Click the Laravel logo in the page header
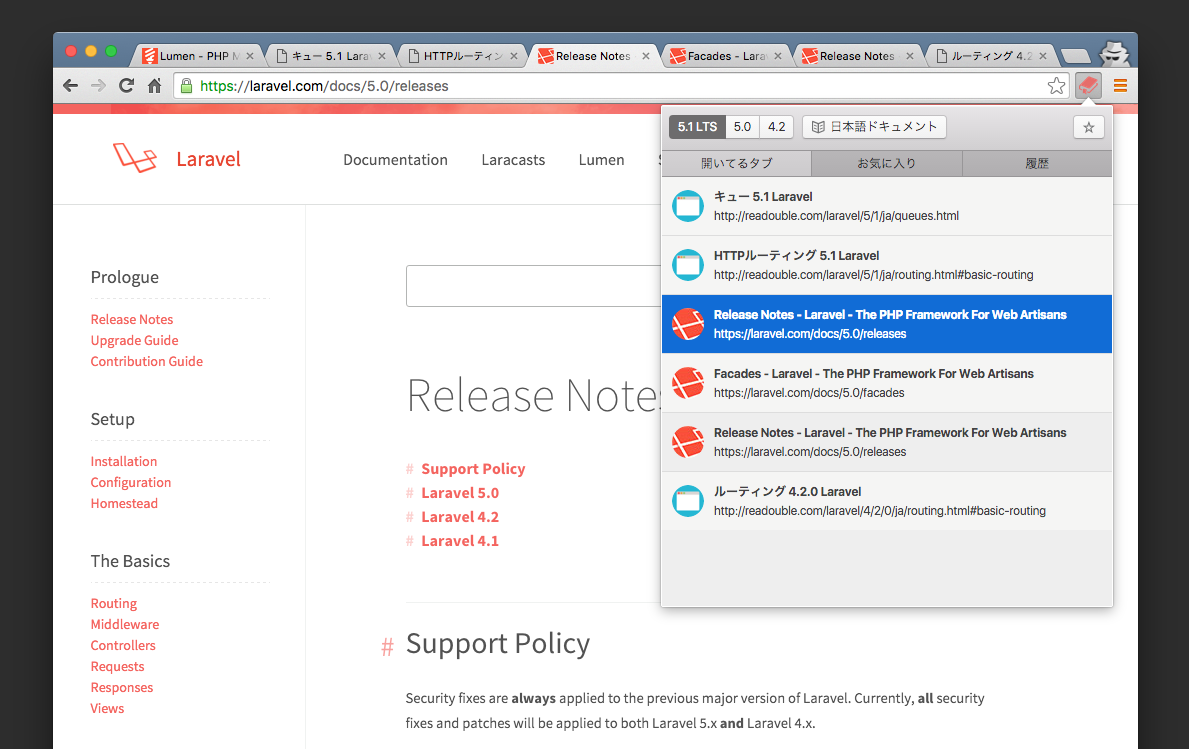The image size is (1189, 749). [135, 158]
